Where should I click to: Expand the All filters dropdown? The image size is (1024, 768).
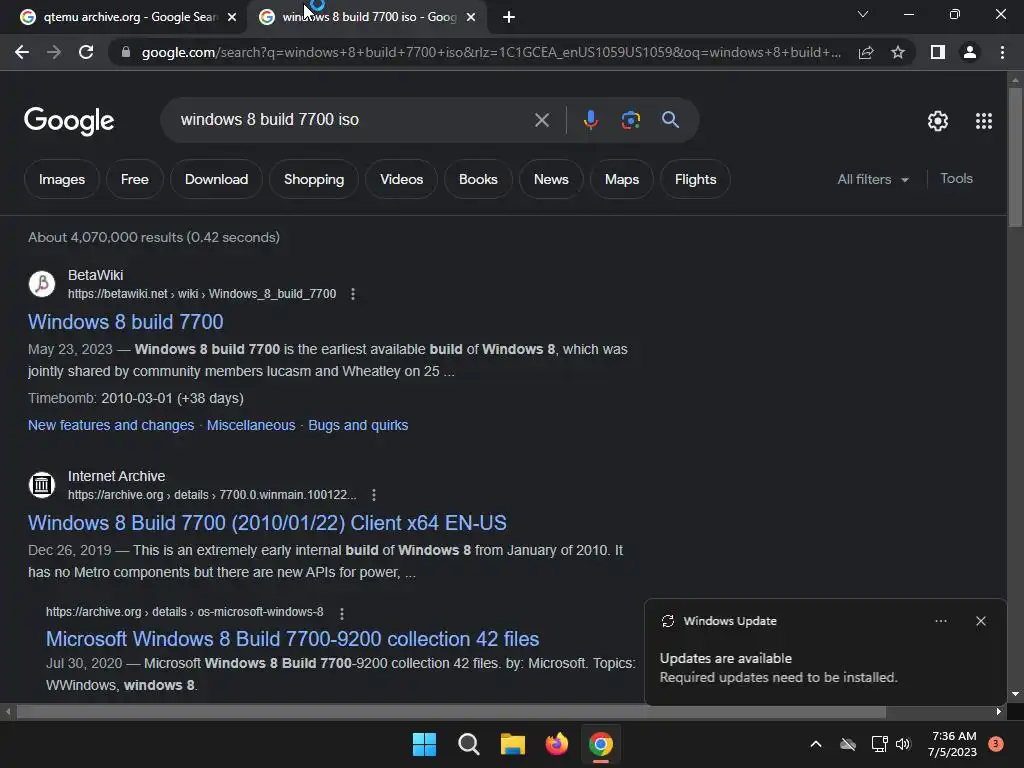pyautogui.click(x=873, y=180)
